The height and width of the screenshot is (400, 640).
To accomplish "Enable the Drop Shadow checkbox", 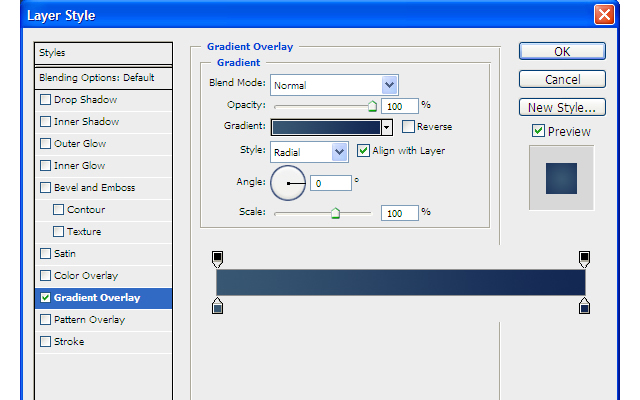I will tap(44, 100).
